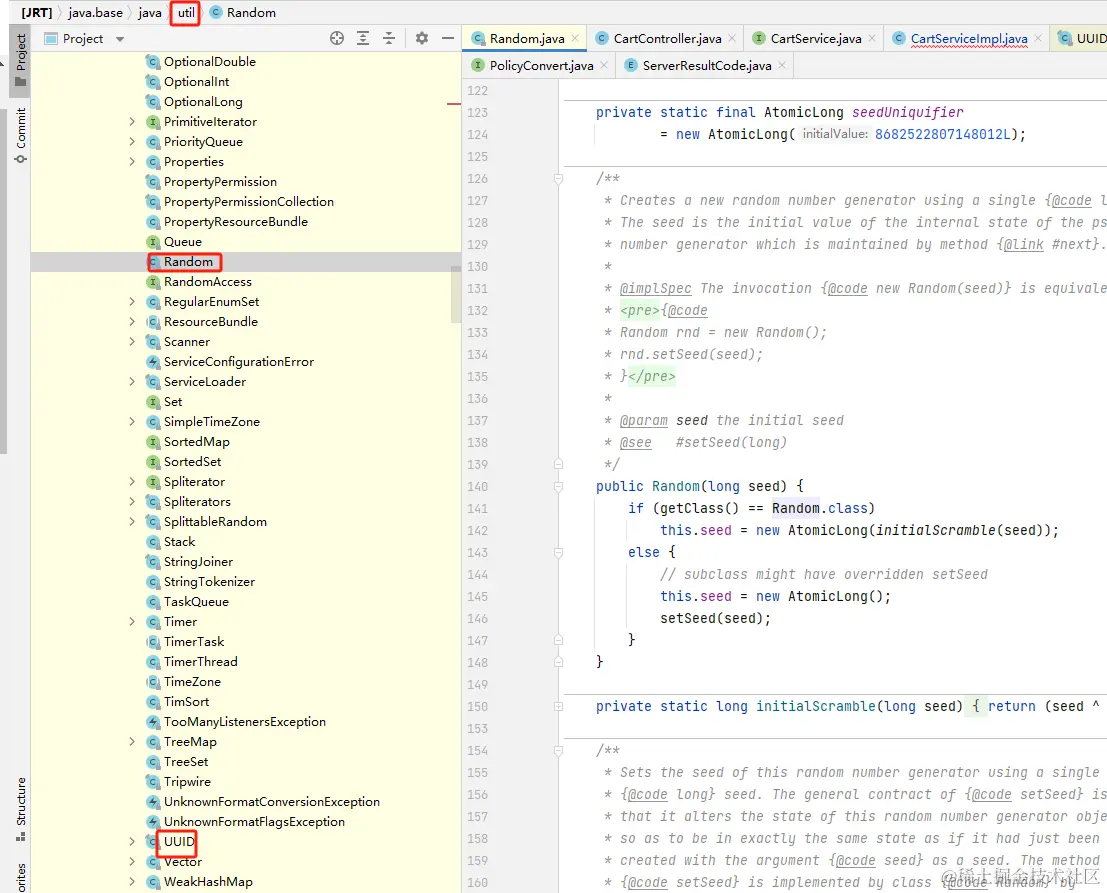
Task: Close the Random.java tab
Action: [x=575, y=39]
